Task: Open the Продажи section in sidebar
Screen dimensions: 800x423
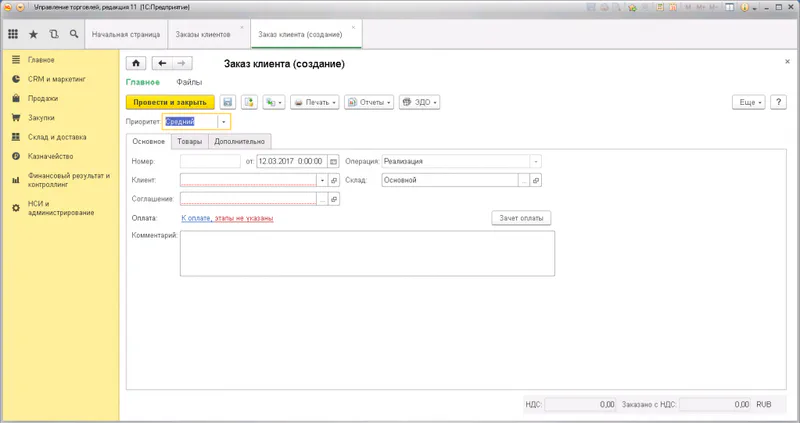Action: point(42,99)
